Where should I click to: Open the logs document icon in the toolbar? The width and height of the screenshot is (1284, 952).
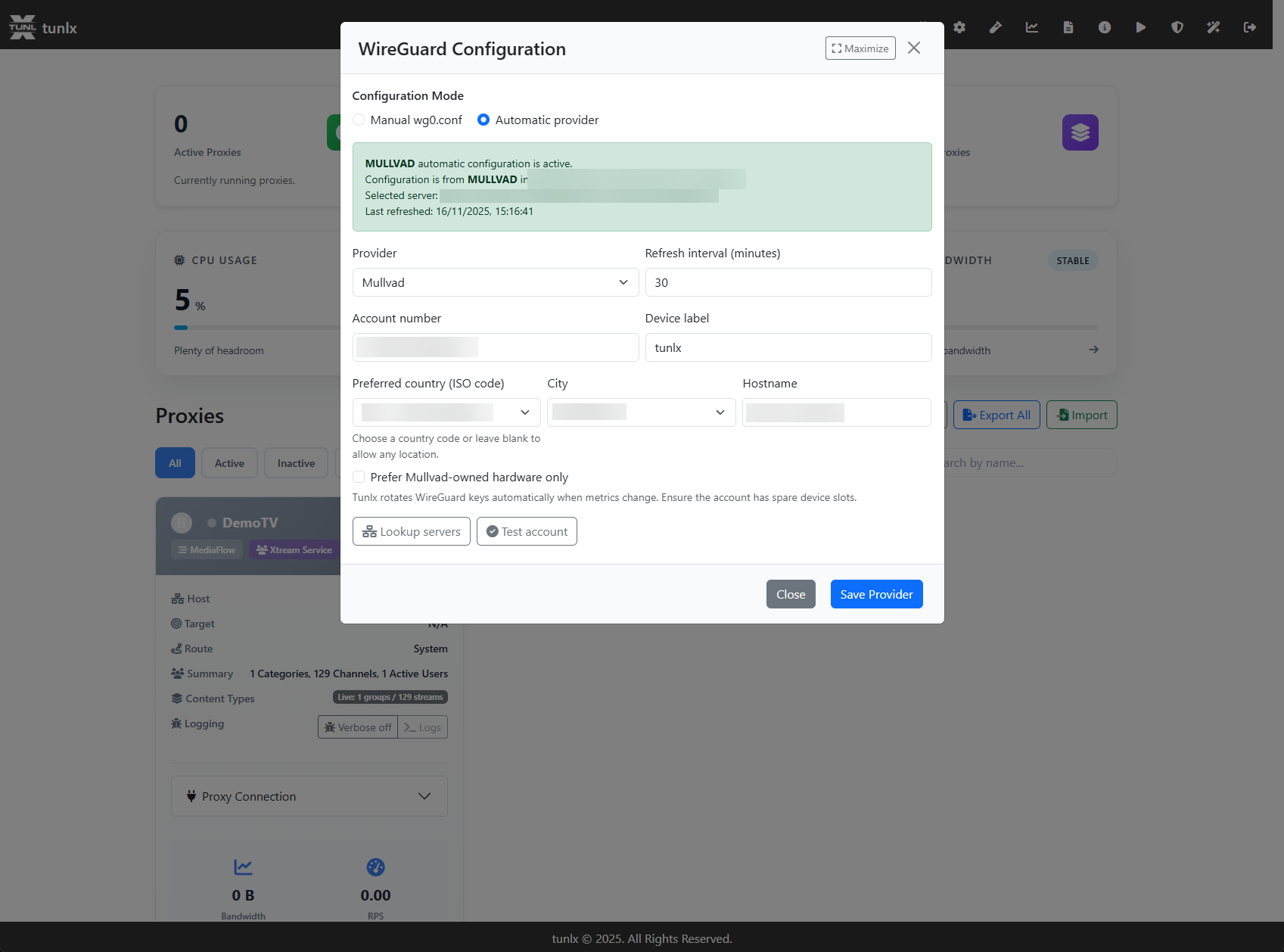tap(1068, 26)
